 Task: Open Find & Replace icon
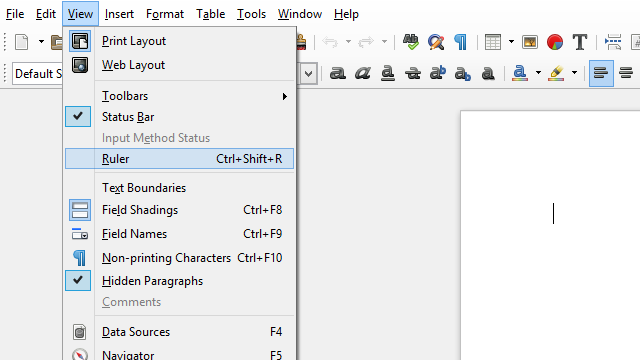[436, 42]
